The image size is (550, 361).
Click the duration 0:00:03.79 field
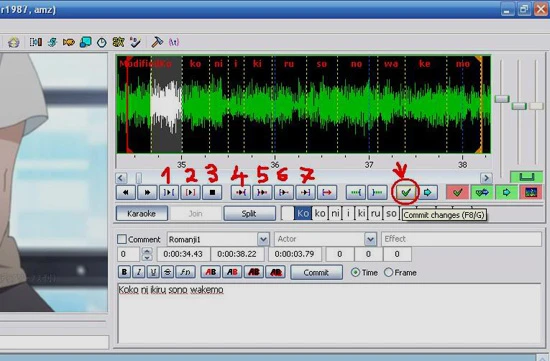[295, 254]
